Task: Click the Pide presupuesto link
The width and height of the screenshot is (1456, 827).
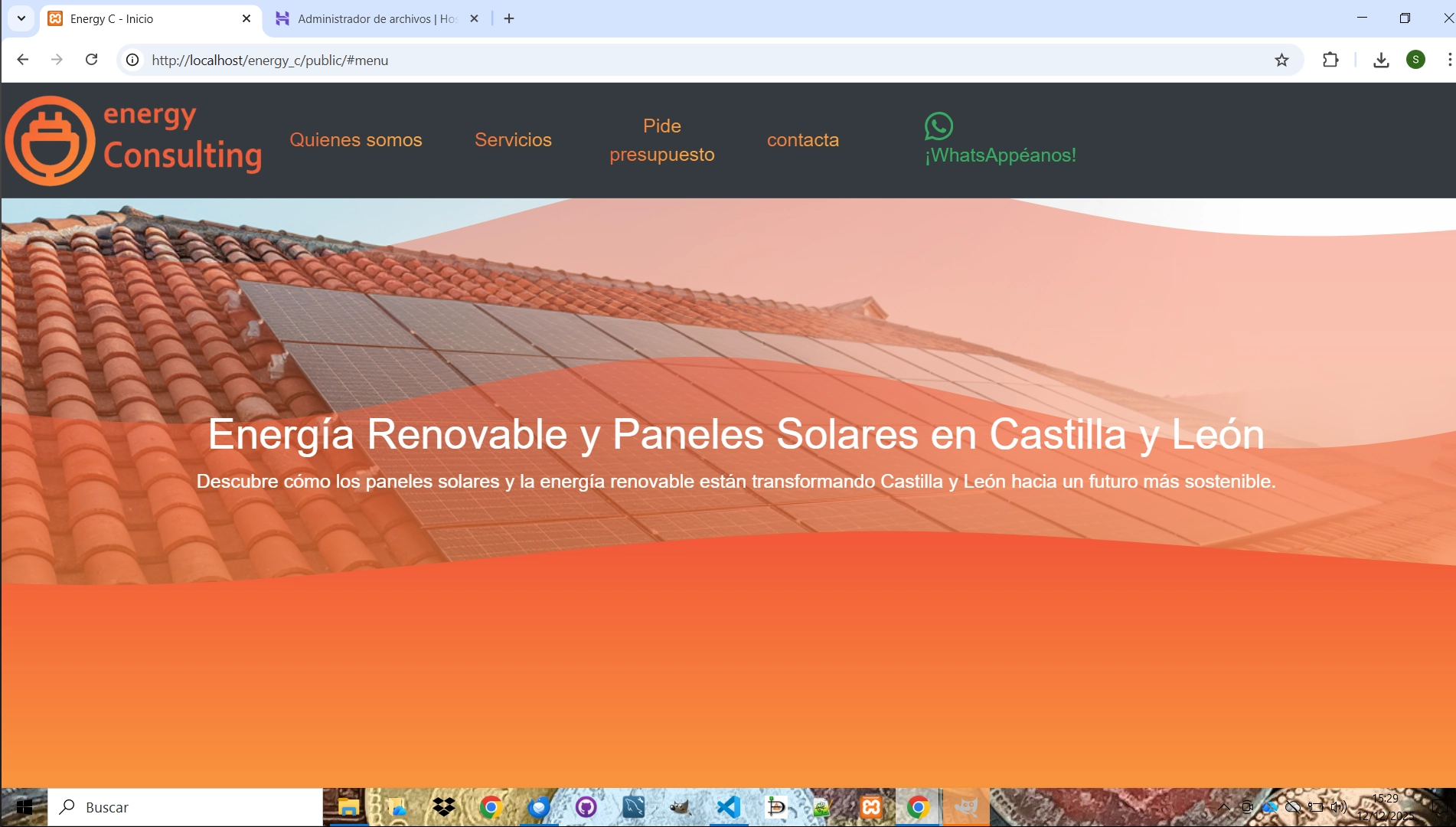Action: coord(661,140)
